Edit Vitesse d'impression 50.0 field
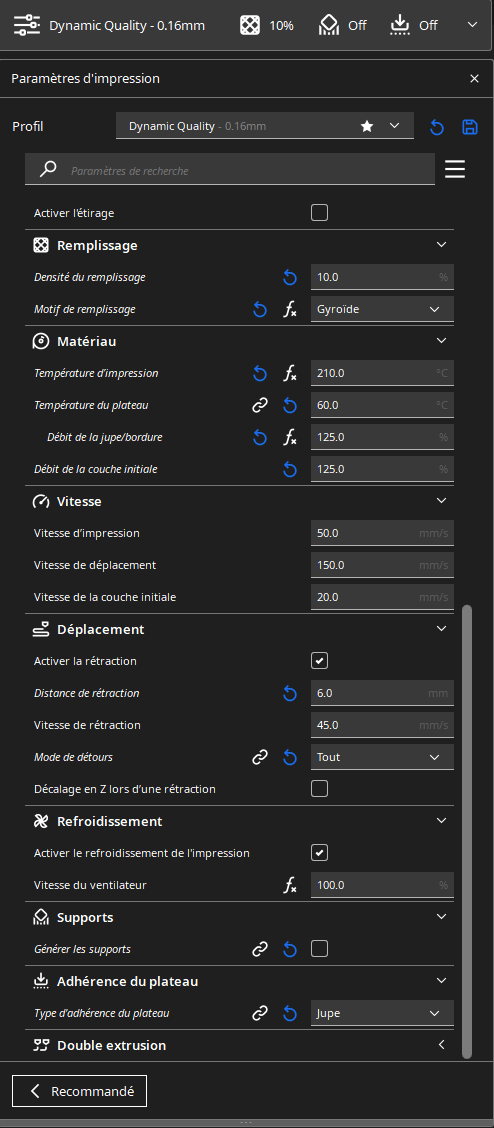 point(382,533)
